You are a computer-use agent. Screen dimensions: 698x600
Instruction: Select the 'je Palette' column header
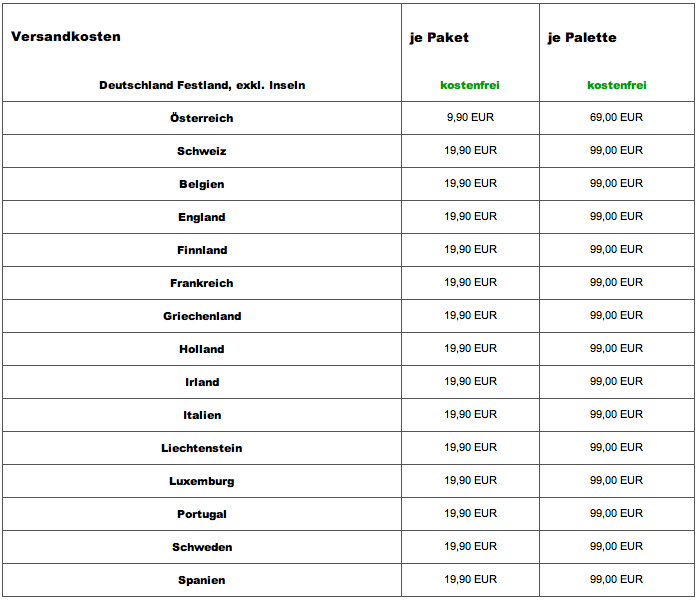pos(582,38)
